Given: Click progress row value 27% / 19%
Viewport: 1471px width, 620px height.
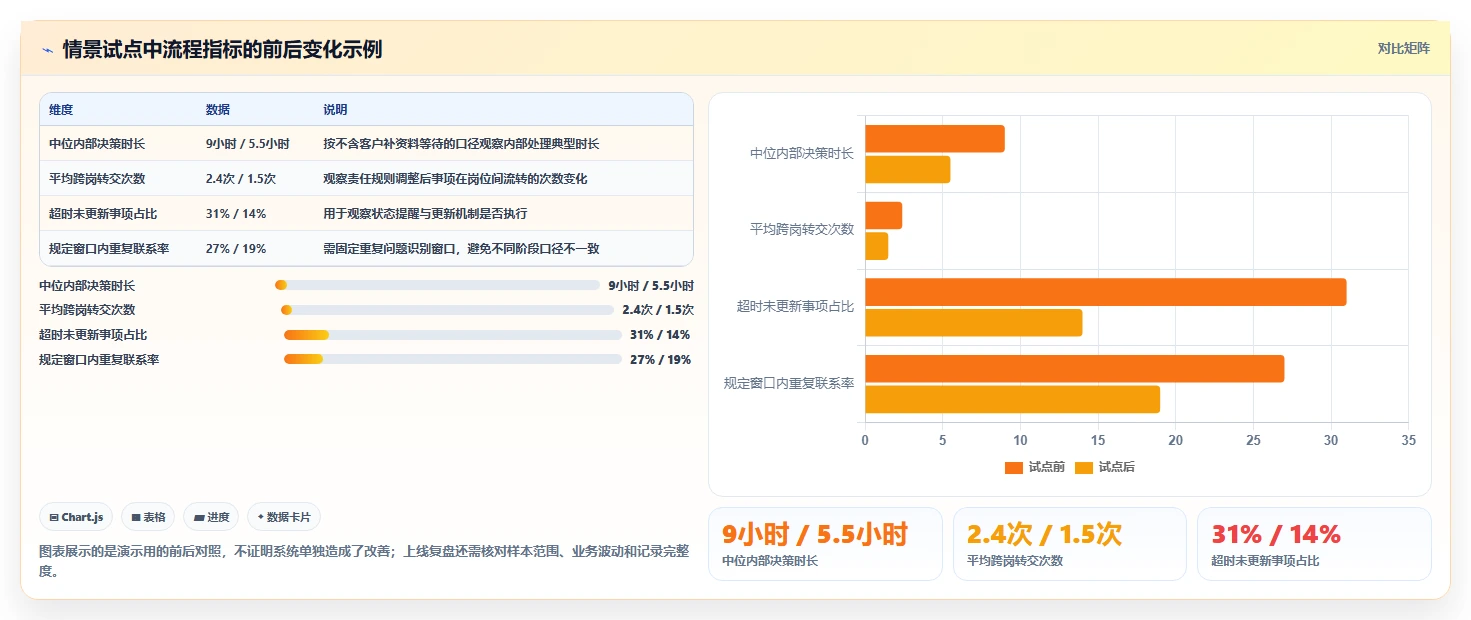Looking at the screenshot, I should (660, 360).
